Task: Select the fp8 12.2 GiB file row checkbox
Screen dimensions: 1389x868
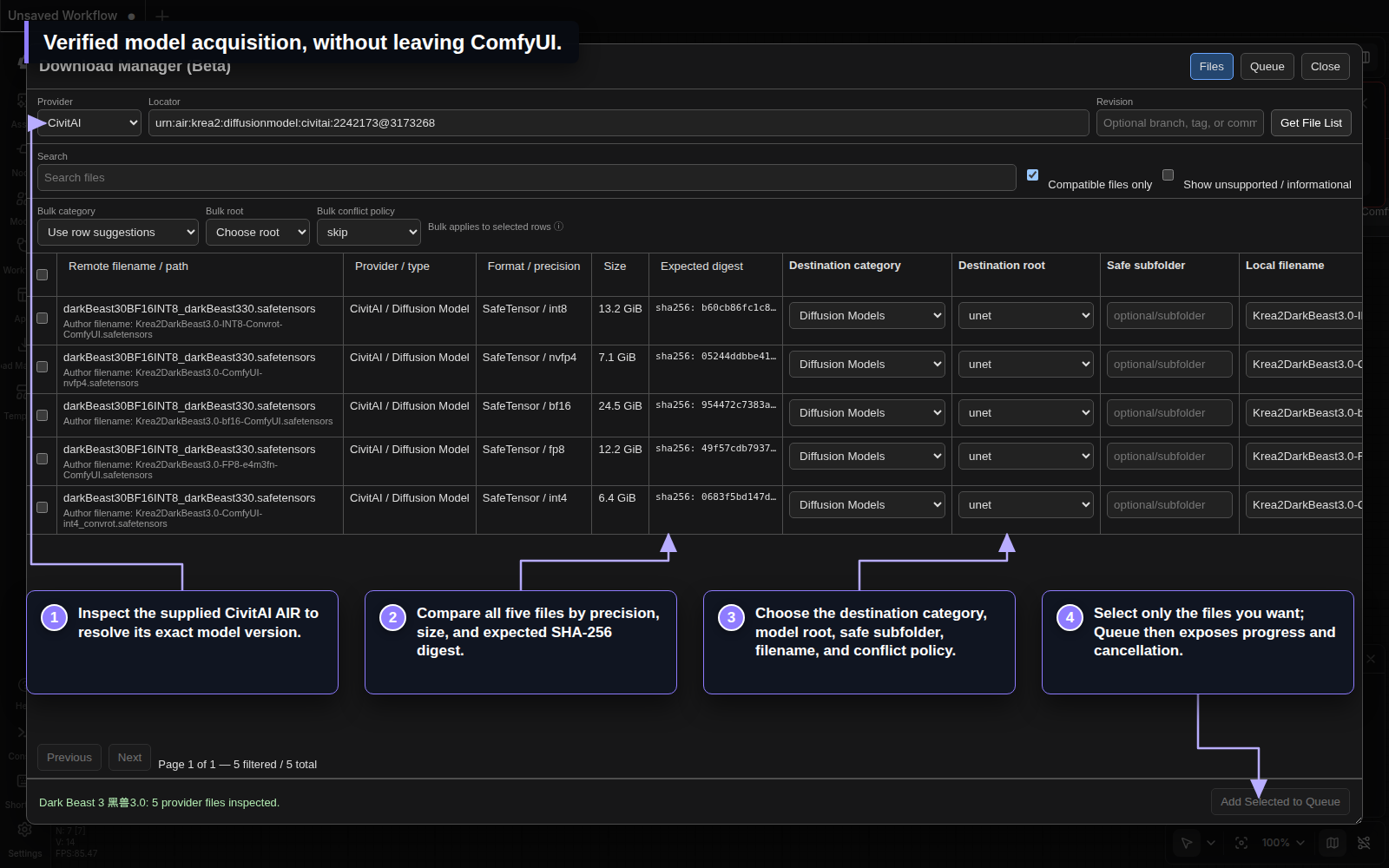Action: 42,459
